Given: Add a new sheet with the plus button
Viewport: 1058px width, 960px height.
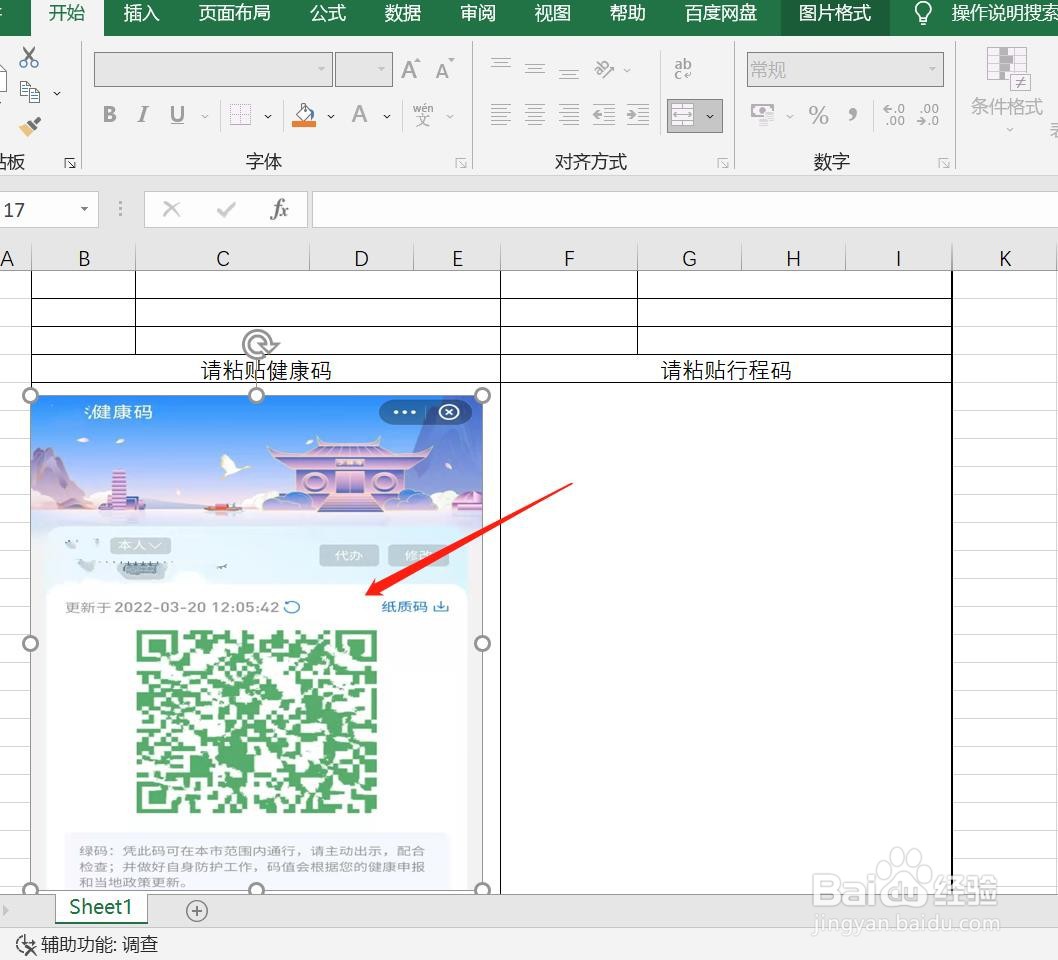Looking at the screenshot, I should point(196,910).
